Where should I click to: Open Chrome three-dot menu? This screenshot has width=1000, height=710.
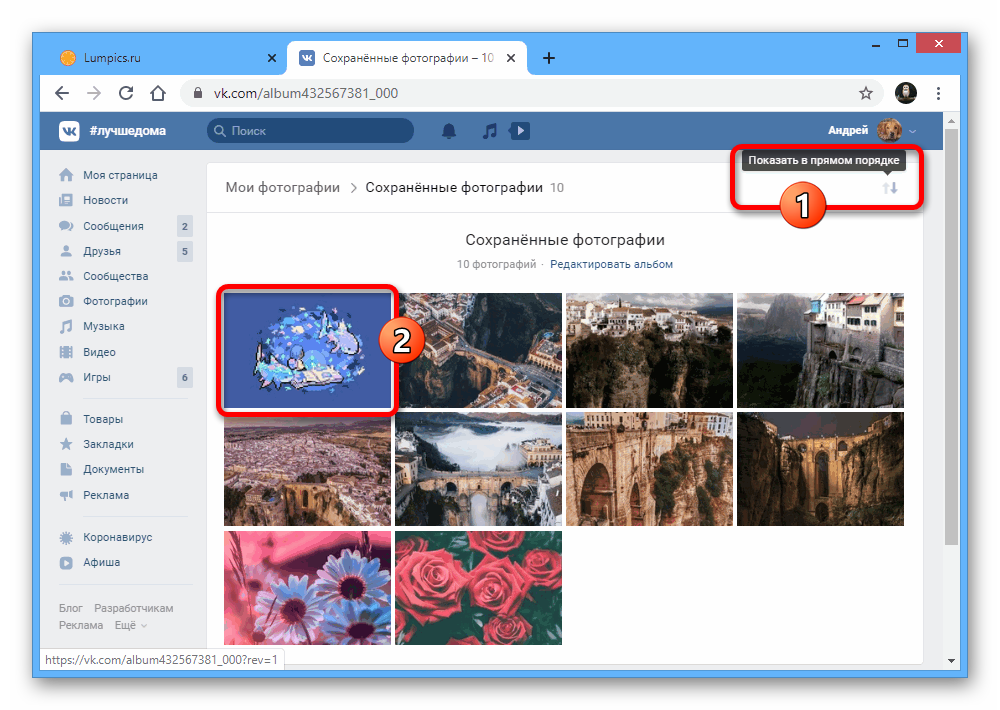[x=938, y=93]
